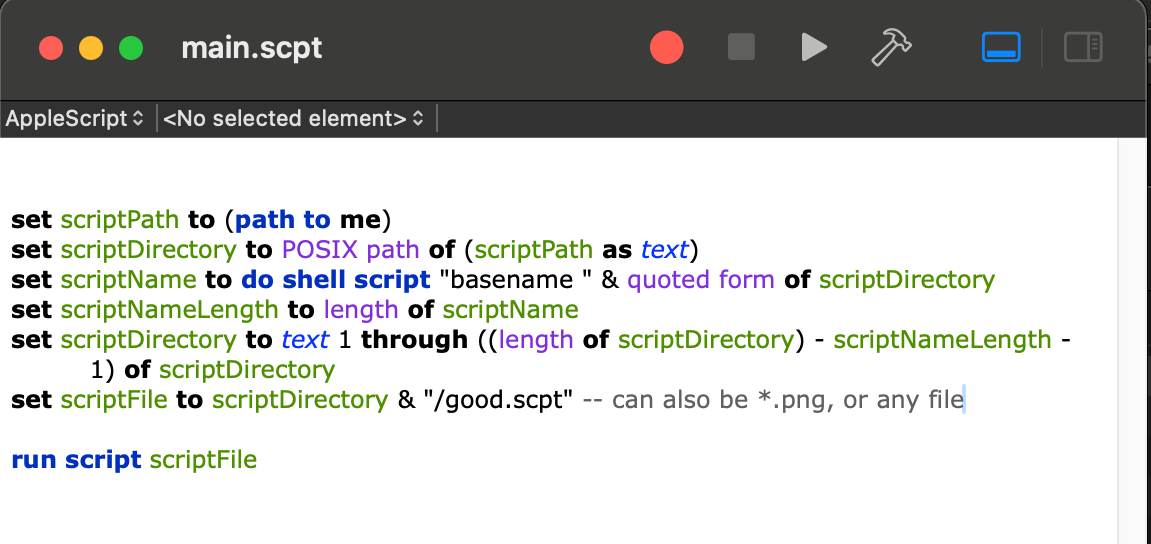This screenshot has width=1151, height=544.
Task: Click the comment "can also be *.png"
Action: tap(720, 401)
